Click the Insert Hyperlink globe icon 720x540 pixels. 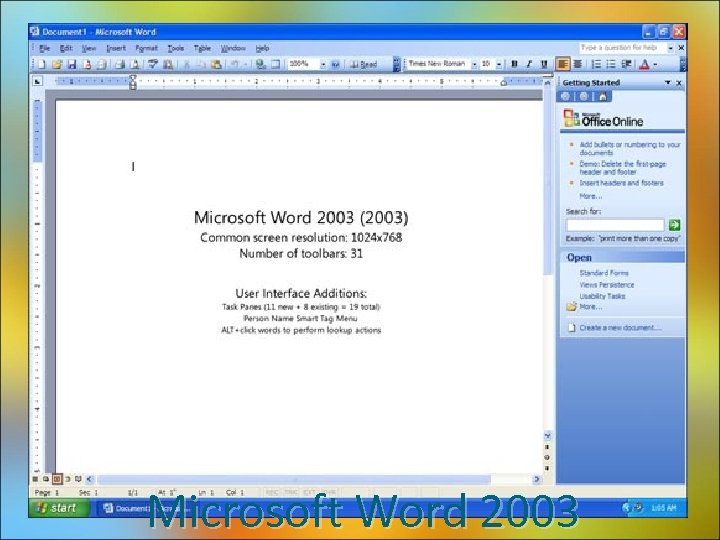pyautogui.click(x=261, y=64)
